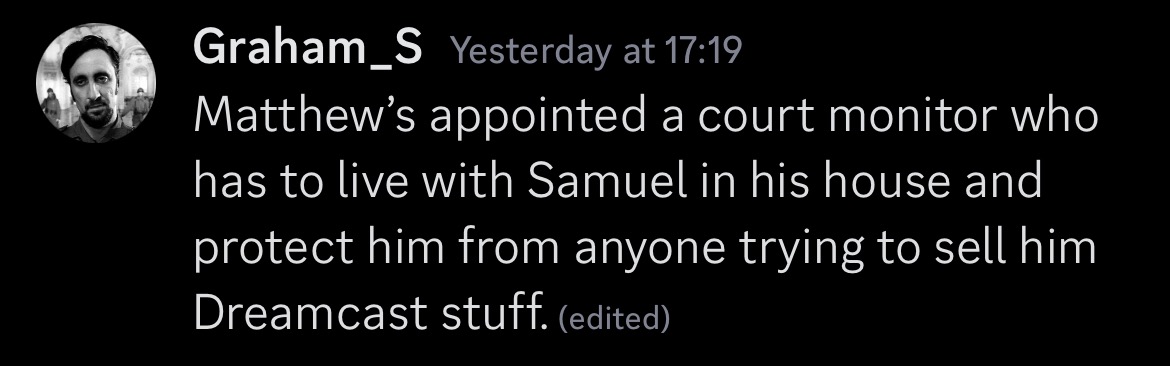Open Graham_S's profile avatar picture
The height and width of the screenshot is (366, 1170).
pyautogui.click(x=96, y=83)
